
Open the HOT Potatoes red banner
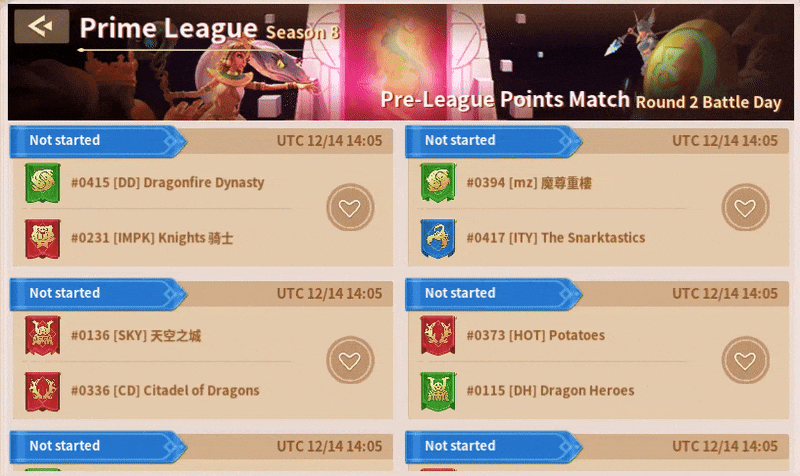coord(438,335)
